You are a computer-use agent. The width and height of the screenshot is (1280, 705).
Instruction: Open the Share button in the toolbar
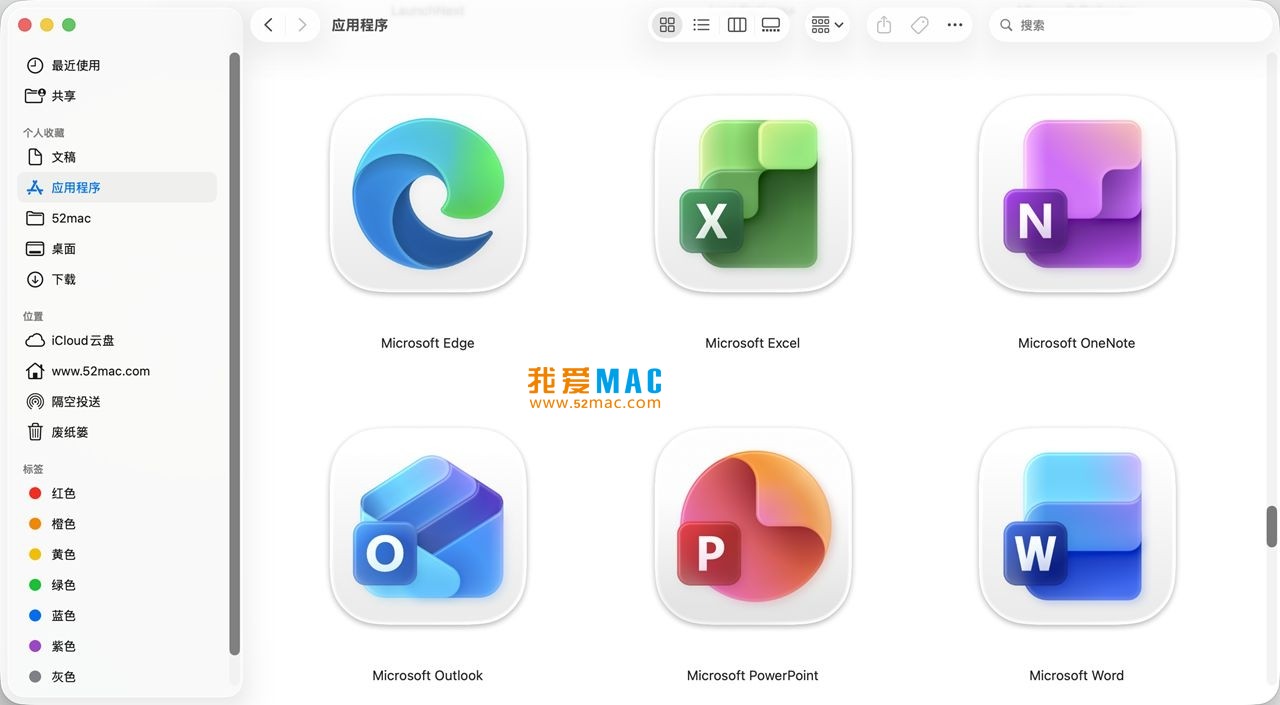883,24
